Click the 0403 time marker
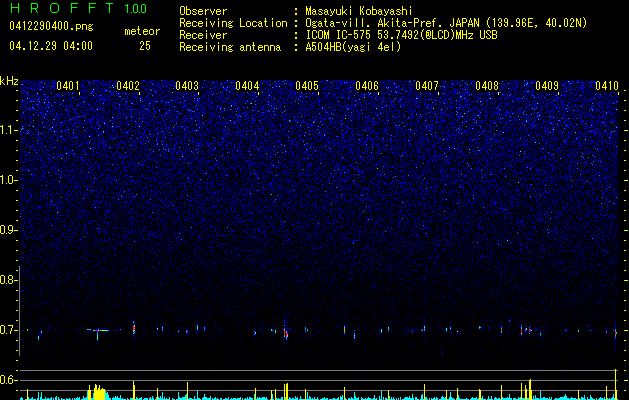 pos(187,85)
